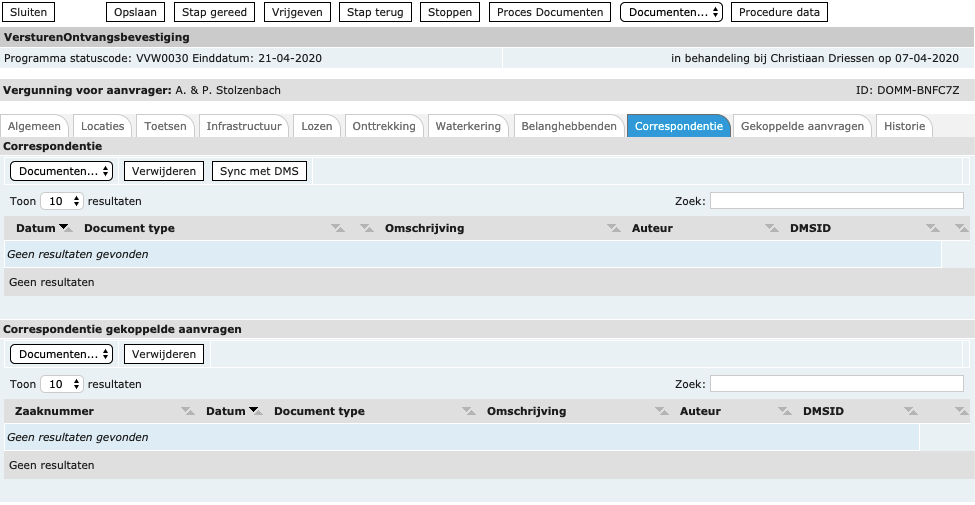
Task: Open the Documenten dropdown in top toolbar
Action: (671, 12)
